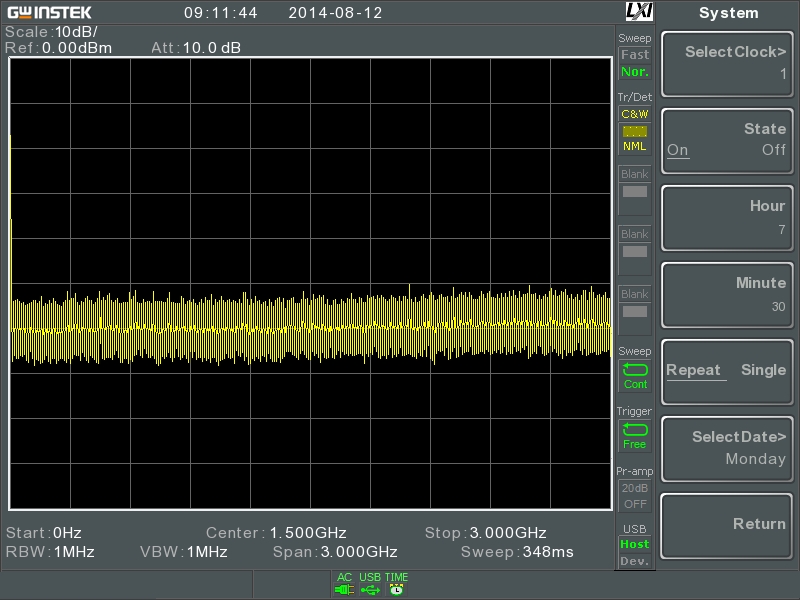800x600 pixels.
Task: Toggle the Pr-amp 20dB OFF indicator
Action: tap(635, 496)
